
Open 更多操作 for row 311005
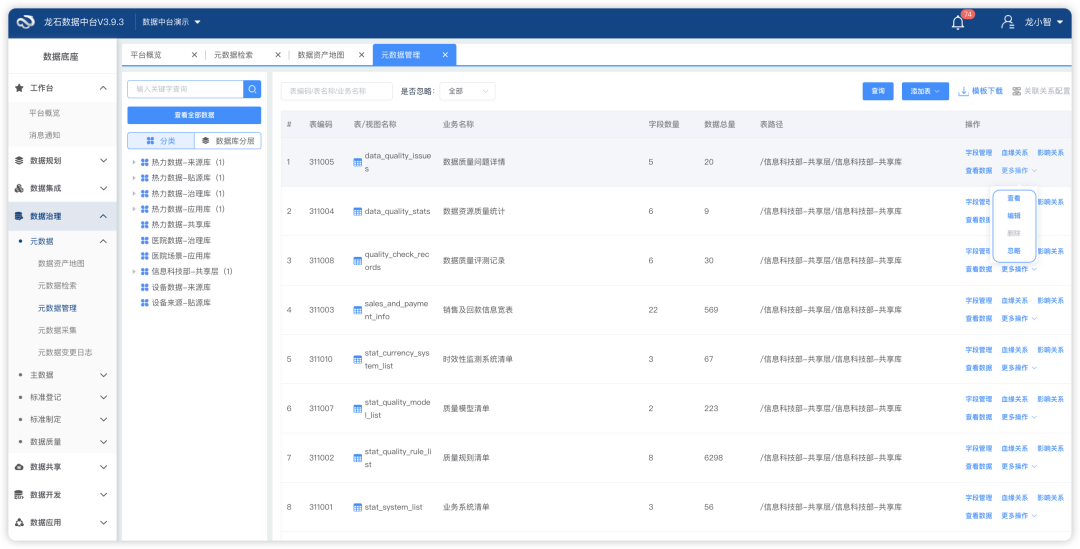1019,171
